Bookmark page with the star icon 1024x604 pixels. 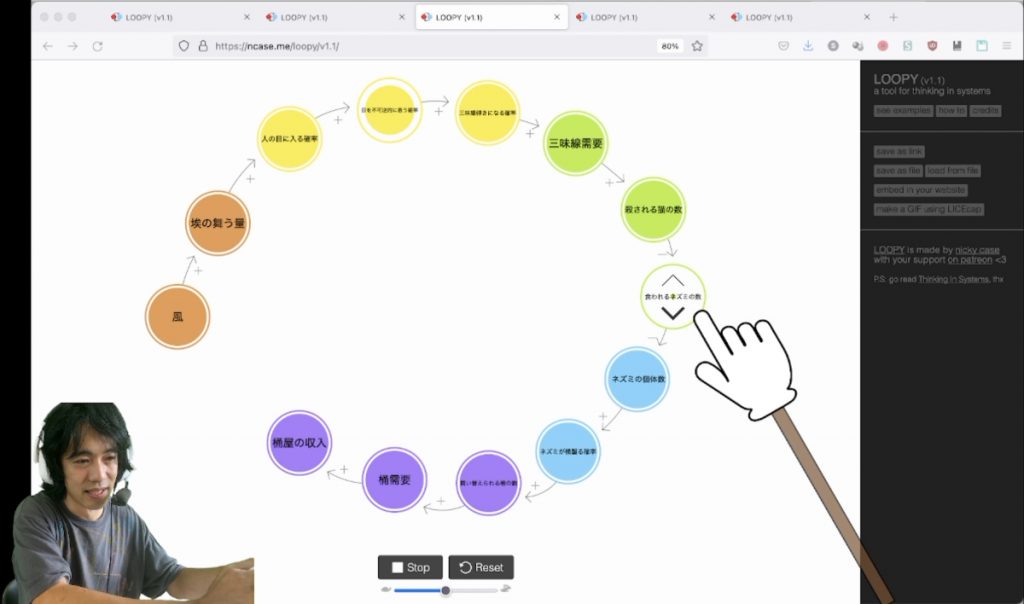click(x=697, y=46)
